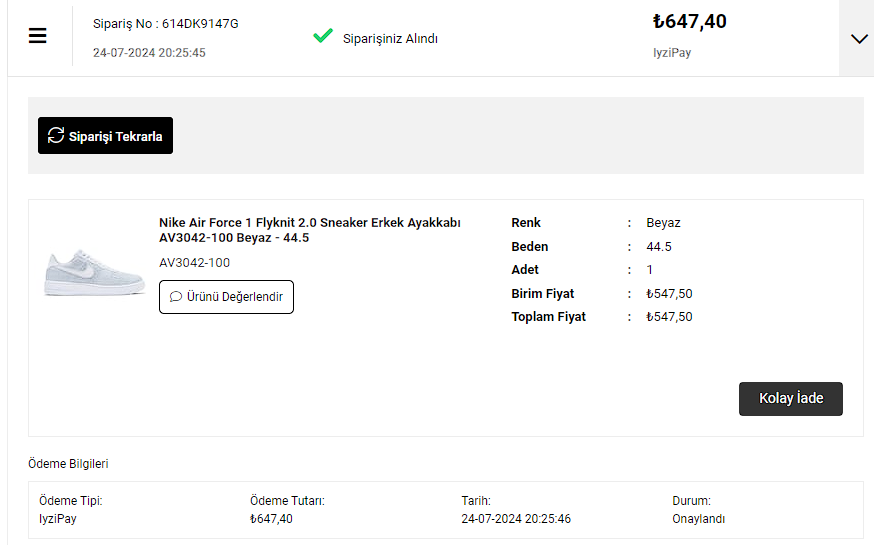Click the Ürünü Değerlendir button
874x545 pixels.
[x=226, y=297]
